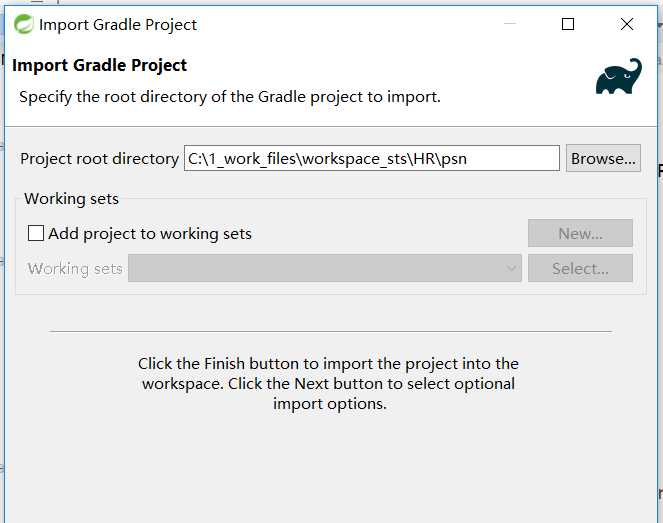Click the 'Click the Finish button' instruction text
The height and width of the screenshot is (523, 663).
[x=329, y=383]
